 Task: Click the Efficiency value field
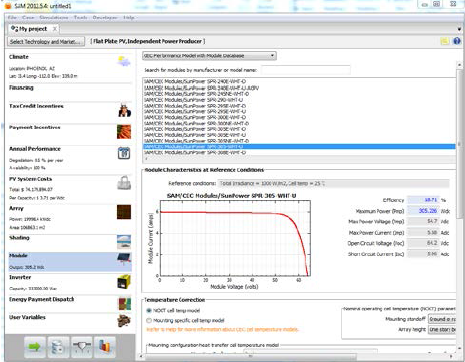[423, 200]
